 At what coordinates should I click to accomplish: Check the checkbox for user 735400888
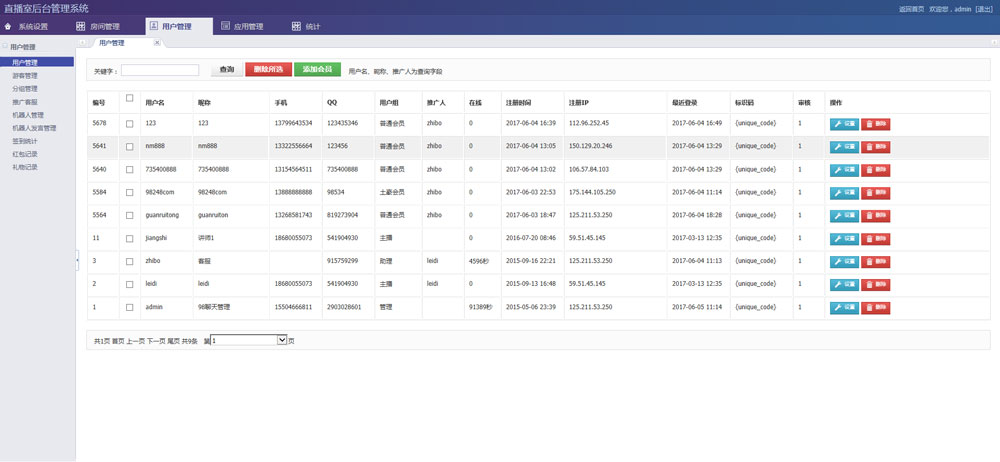129,169
